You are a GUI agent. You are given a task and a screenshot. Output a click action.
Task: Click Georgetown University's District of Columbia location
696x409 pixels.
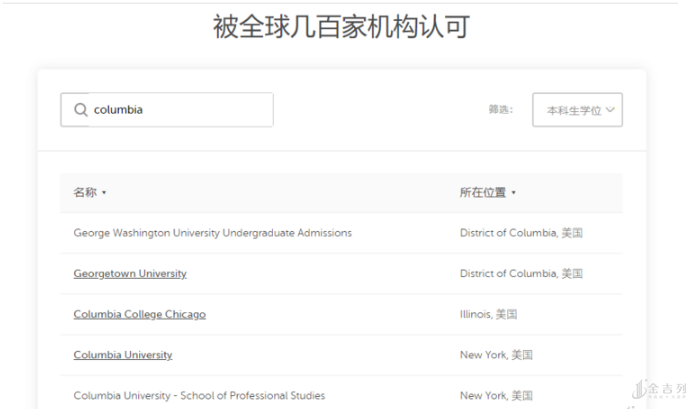520,274
